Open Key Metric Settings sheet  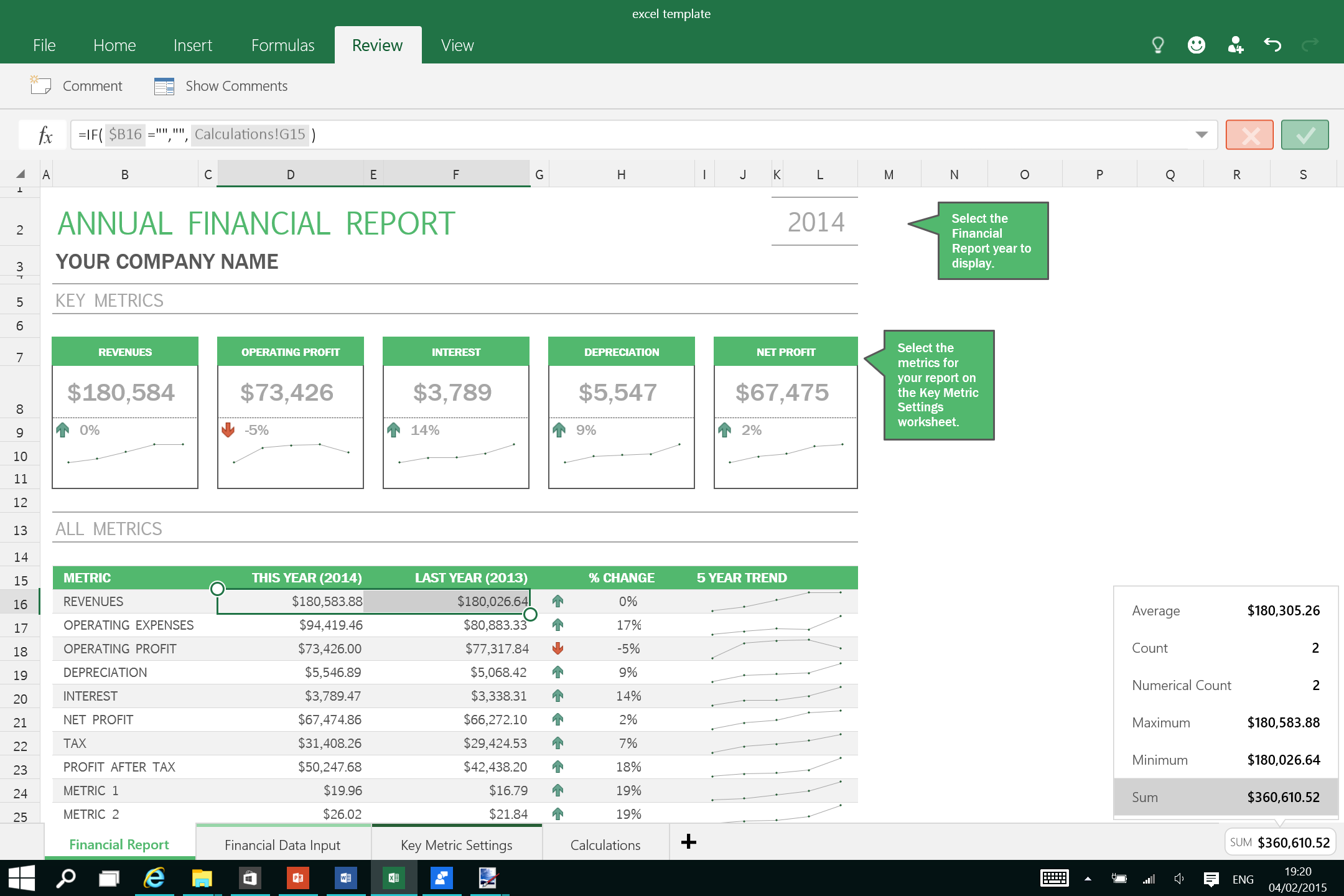[457, 844]
